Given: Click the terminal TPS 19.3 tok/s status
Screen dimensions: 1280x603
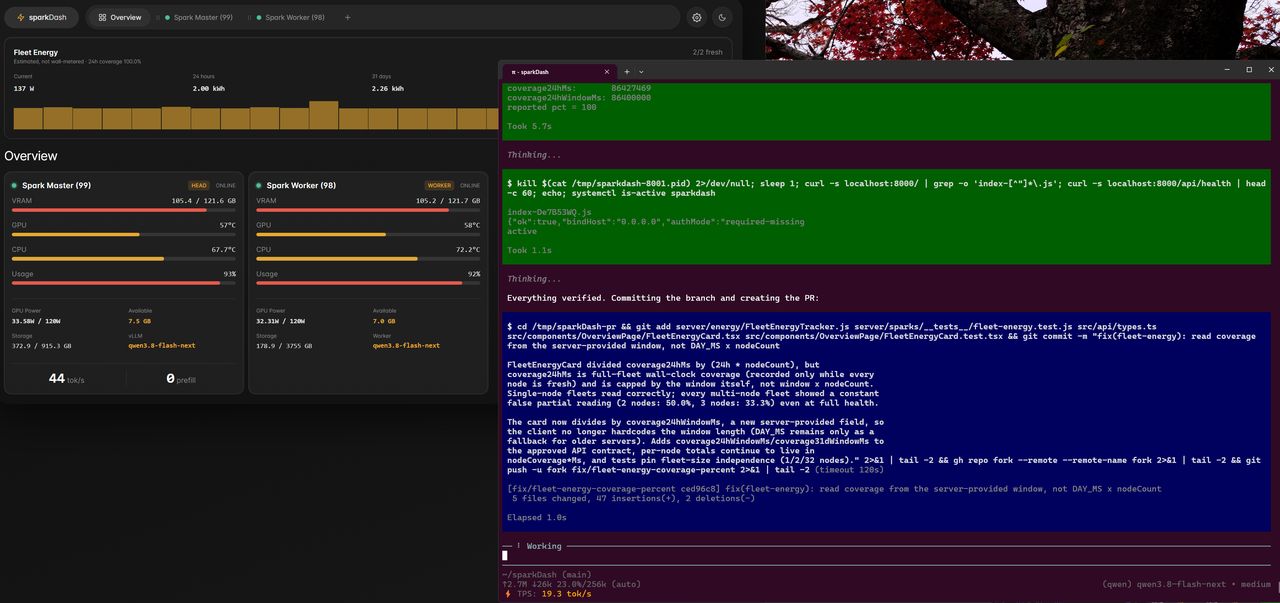Looking at the screenshot, I should pyautogui.click(x=547, y=593).
